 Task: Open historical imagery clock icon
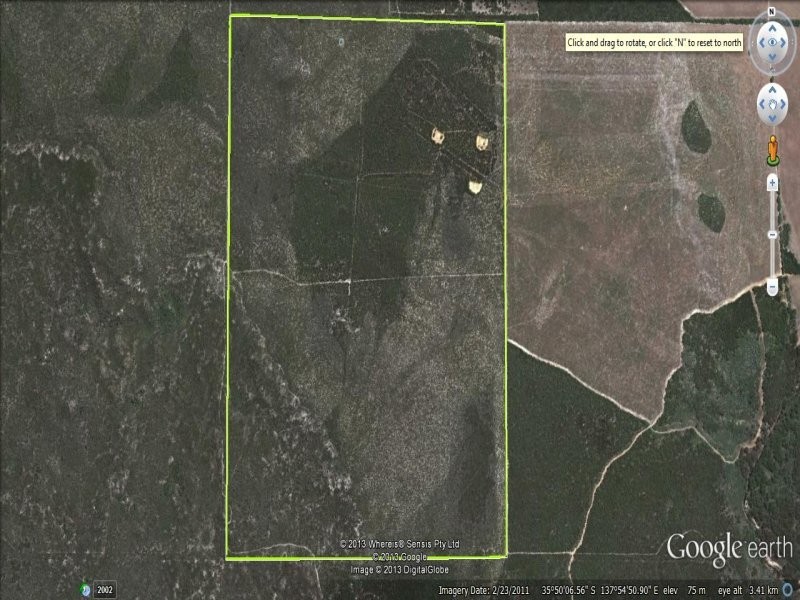tap(87, 590)
